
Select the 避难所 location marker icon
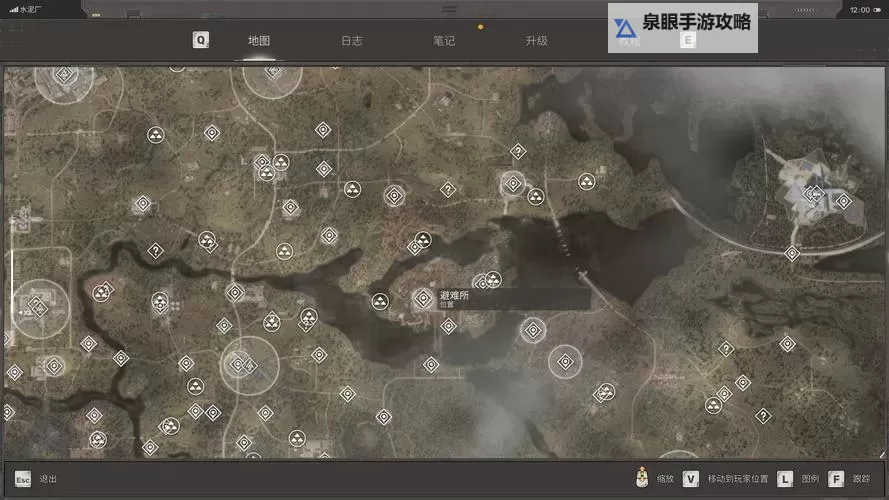(423, 298)
